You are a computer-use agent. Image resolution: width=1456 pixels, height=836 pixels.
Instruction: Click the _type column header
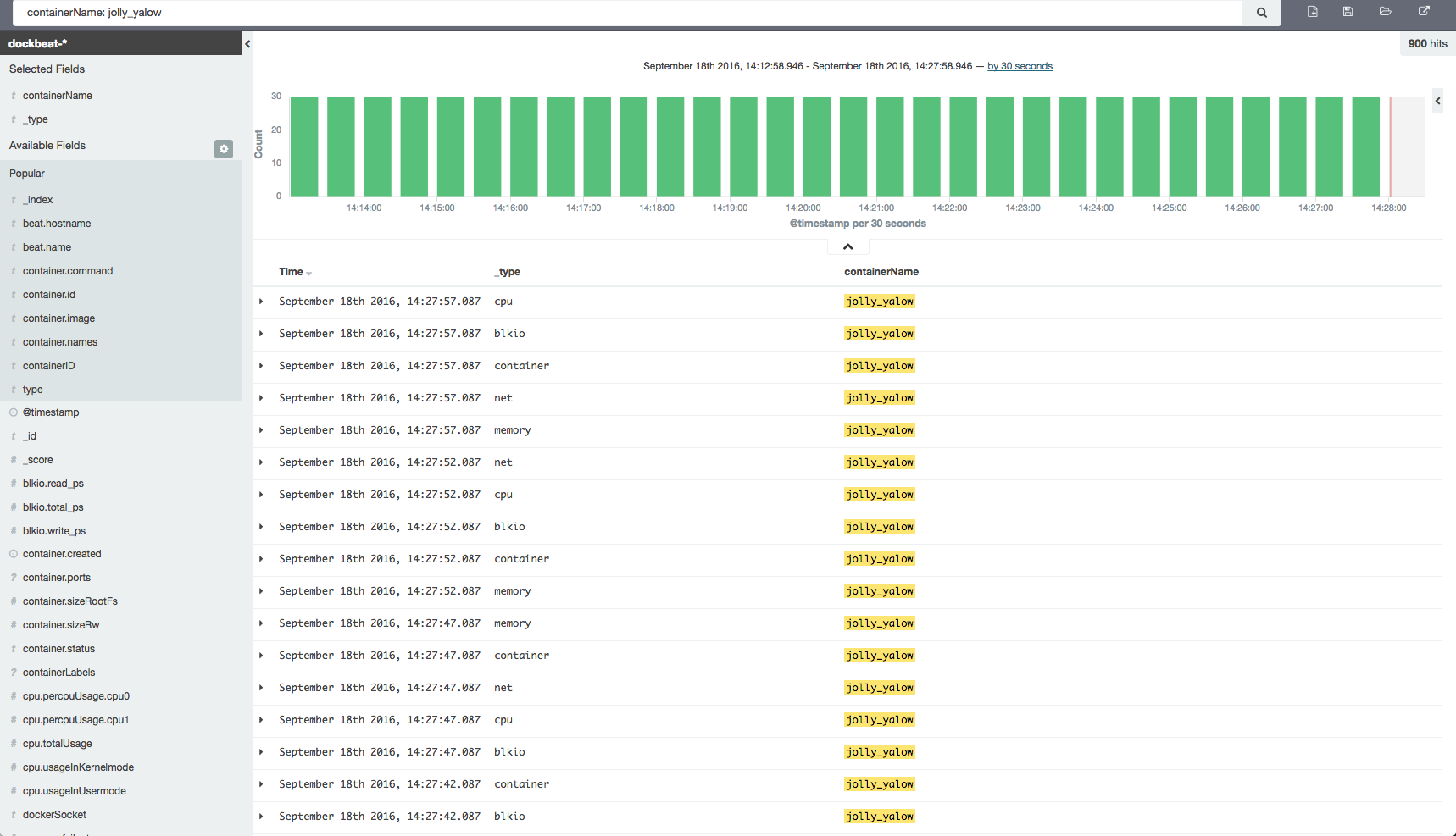(508, 272)
